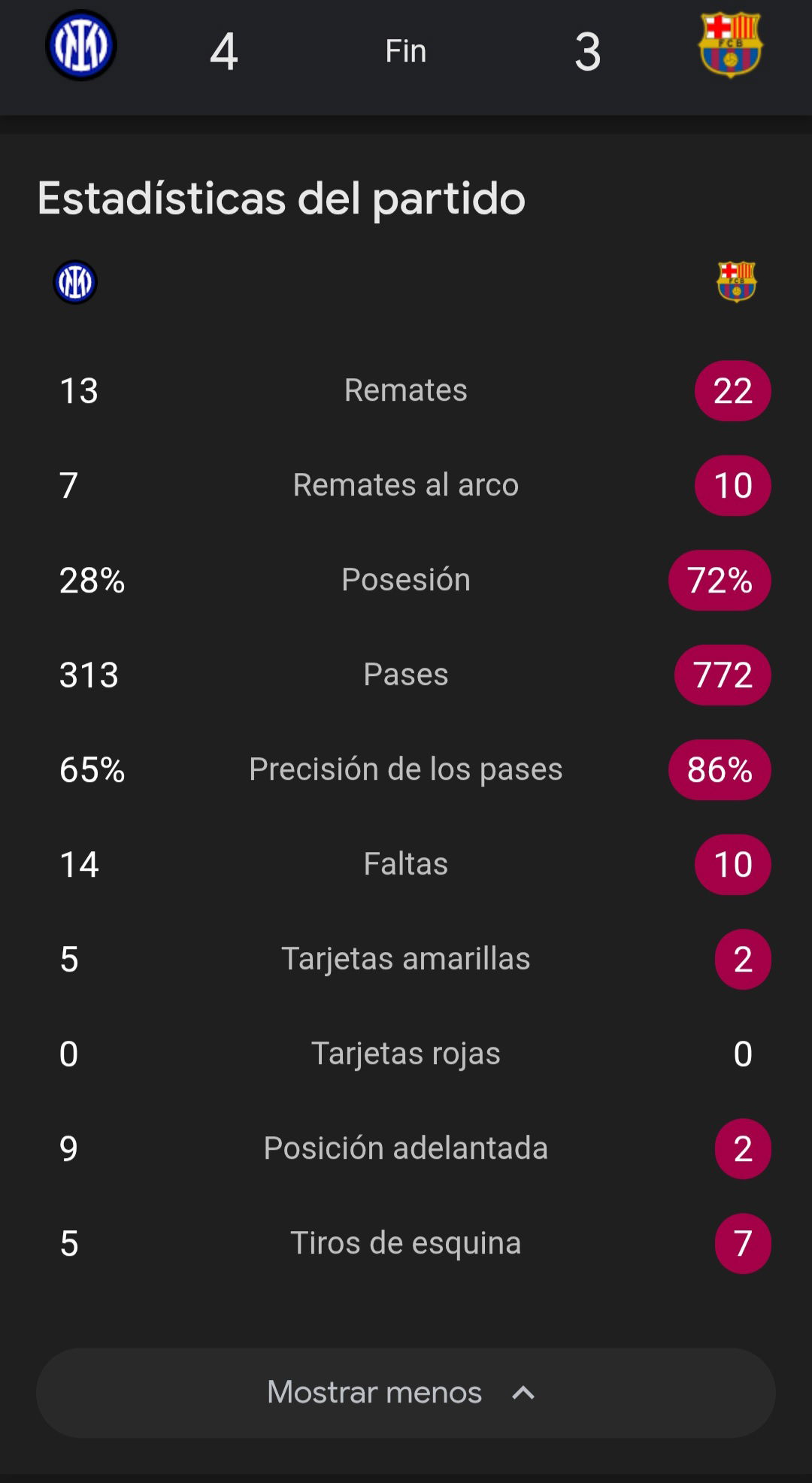Click the Estadísticas del partido heading

[282, 199]
